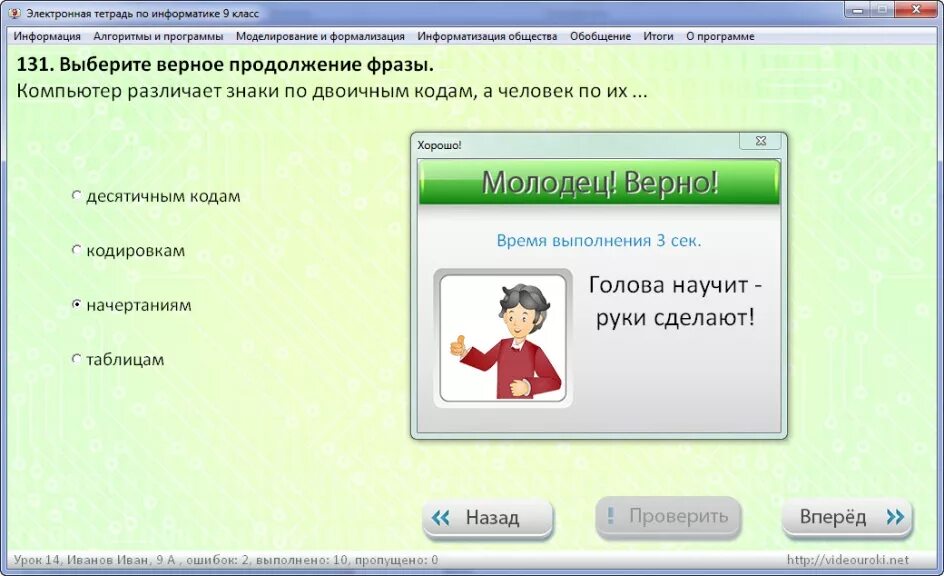Select the десятичным кодам answer option
This screenshot has width=944, height=576.
pos(155,196)
